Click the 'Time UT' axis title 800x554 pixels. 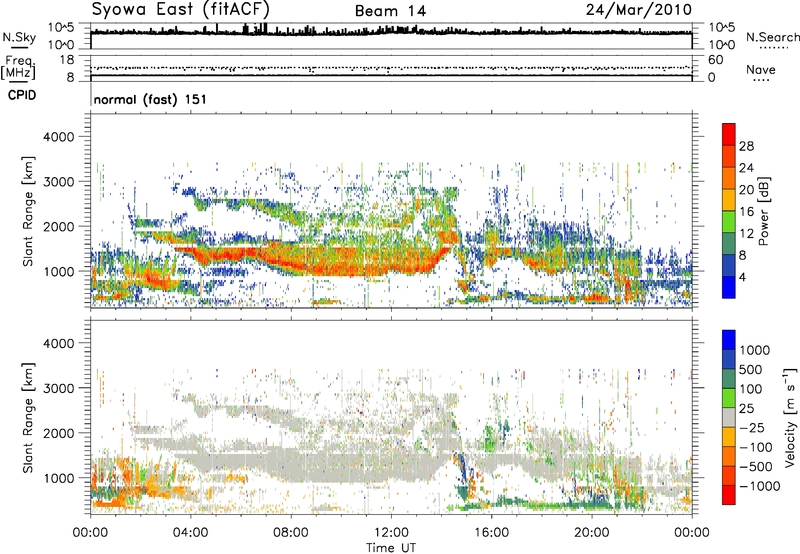391,548
